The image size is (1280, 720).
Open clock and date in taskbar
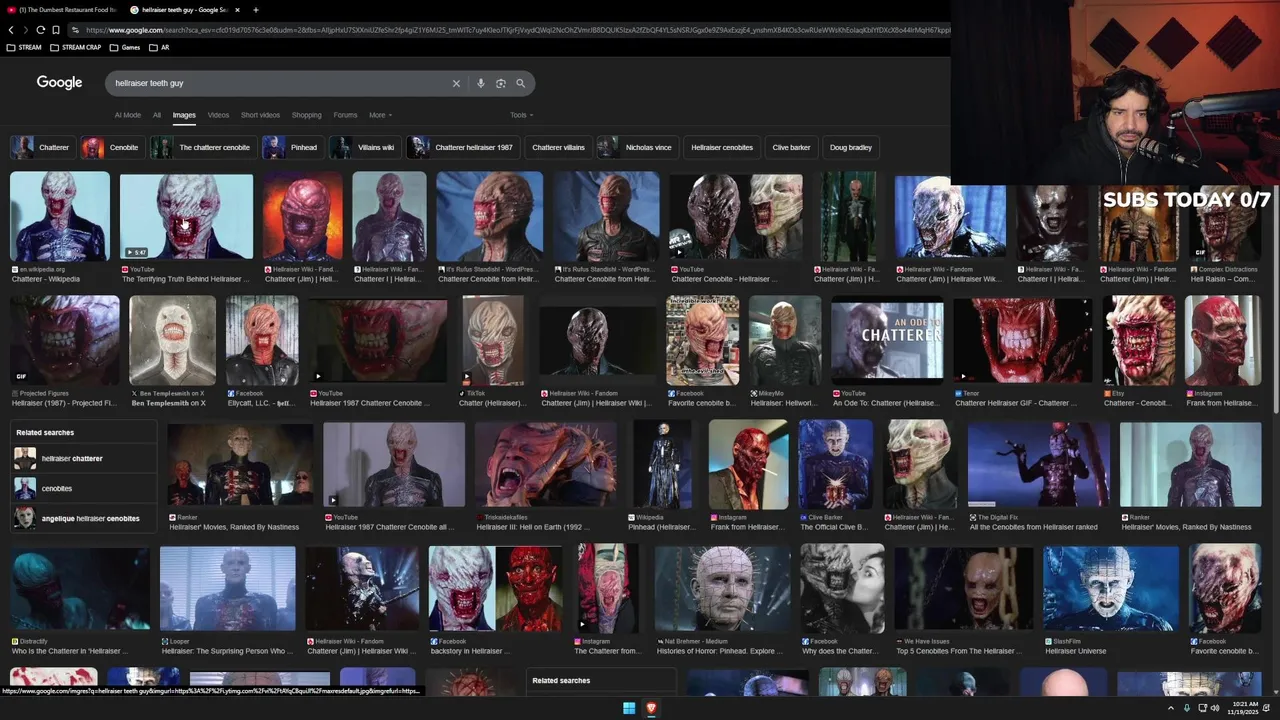(x=1244, y=708)
